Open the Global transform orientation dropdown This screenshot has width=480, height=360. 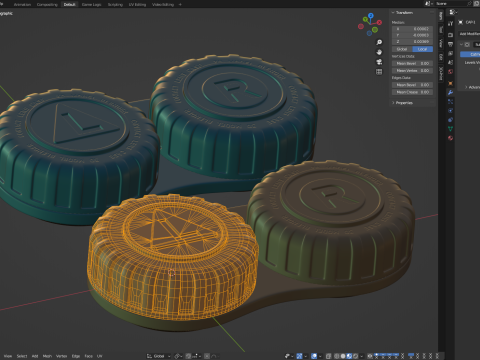tap(159, 356)
